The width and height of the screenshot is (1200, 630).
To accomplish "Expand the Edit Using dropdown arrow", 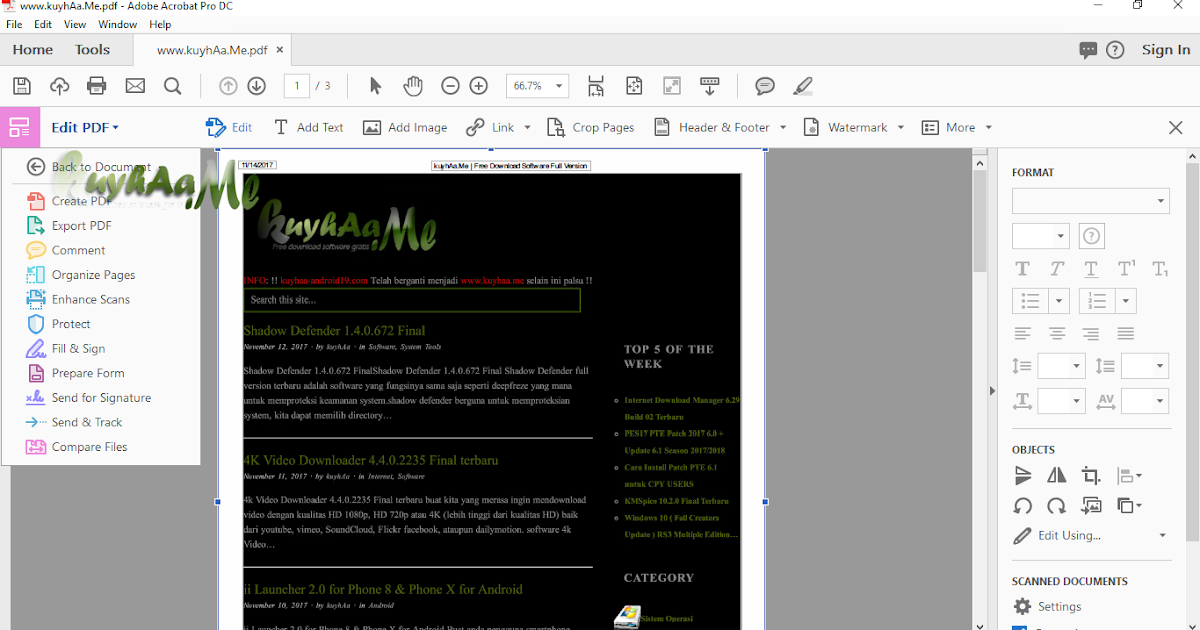I will coord(1162,535).
